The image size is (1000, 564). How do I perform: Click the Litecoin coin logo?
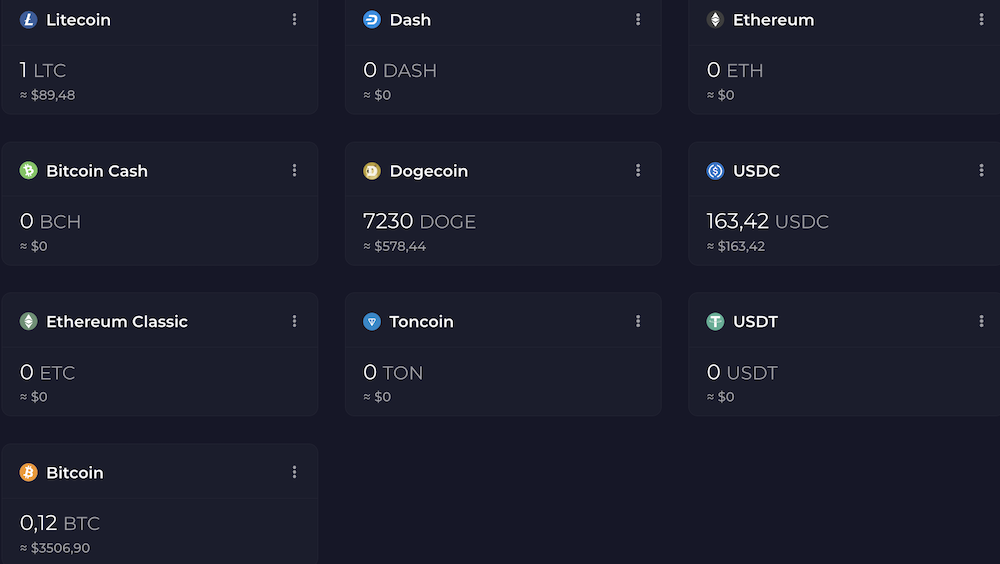(x=28, y=20)
